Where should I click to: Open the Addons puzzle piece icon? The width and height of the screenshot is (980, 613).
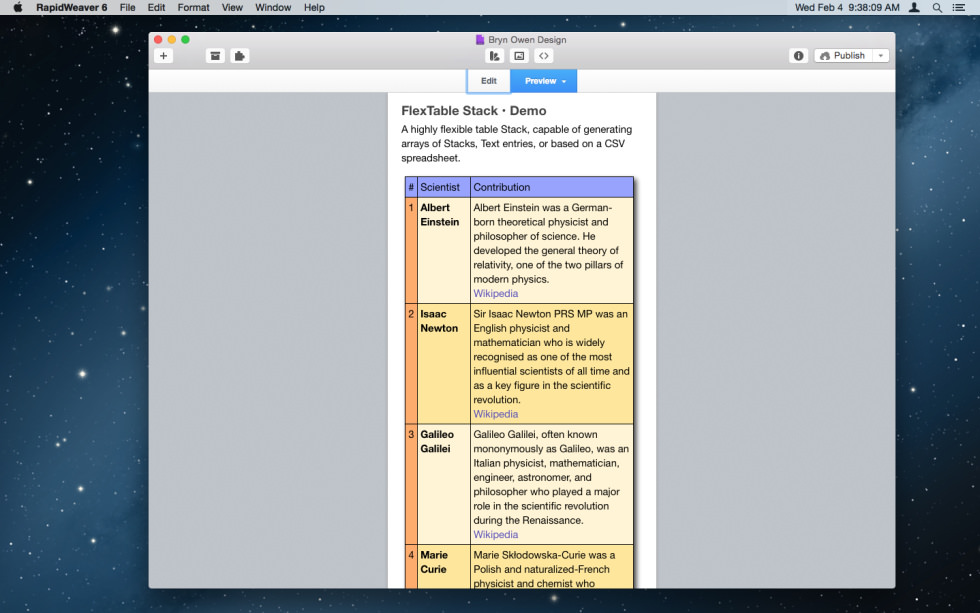239,56
